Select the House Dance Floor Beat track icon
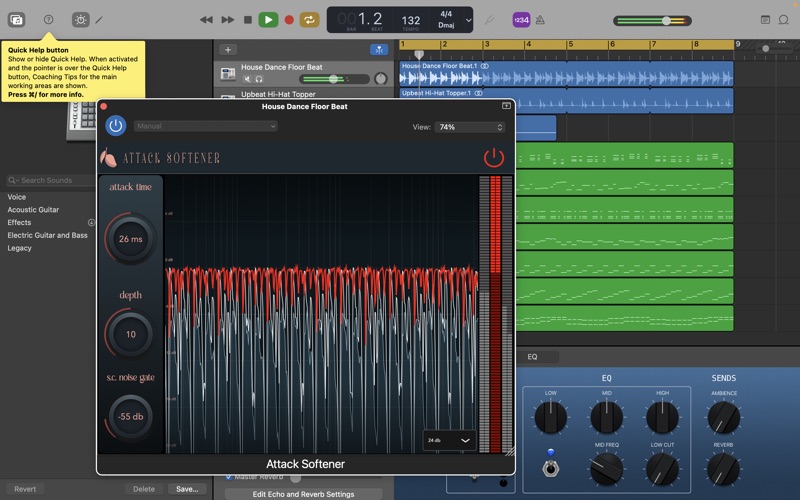Viewport: 800px width, 500px height. coord(228,74)
